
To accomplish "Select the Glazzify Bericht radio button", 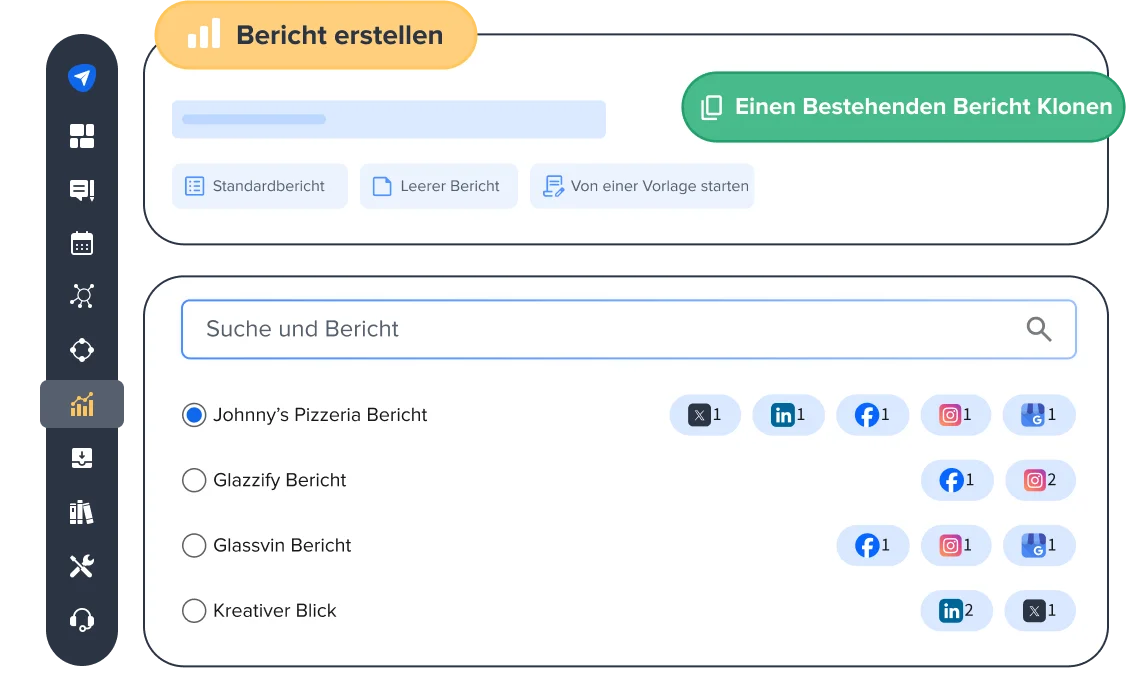I will [194, 480].
